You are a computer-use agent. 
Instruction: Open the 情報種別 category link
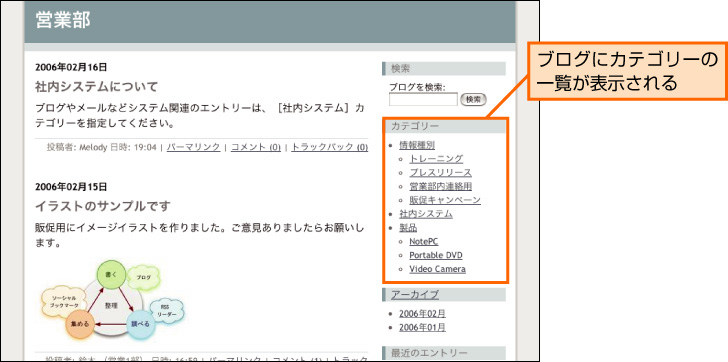(417, 145)
